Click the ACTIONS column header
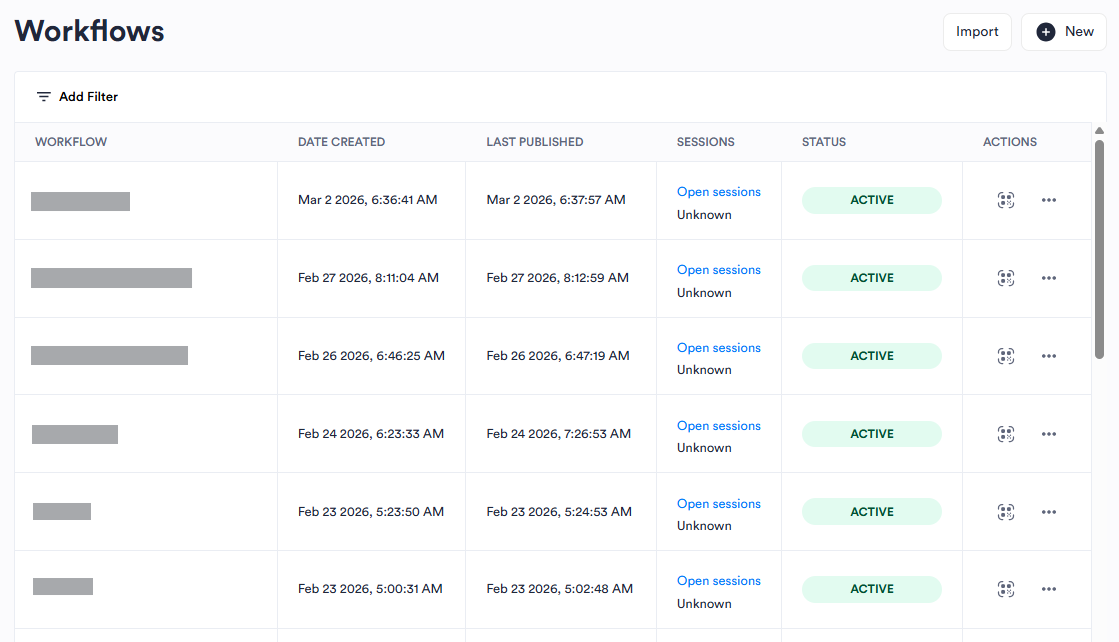 tap(1010, 142)
